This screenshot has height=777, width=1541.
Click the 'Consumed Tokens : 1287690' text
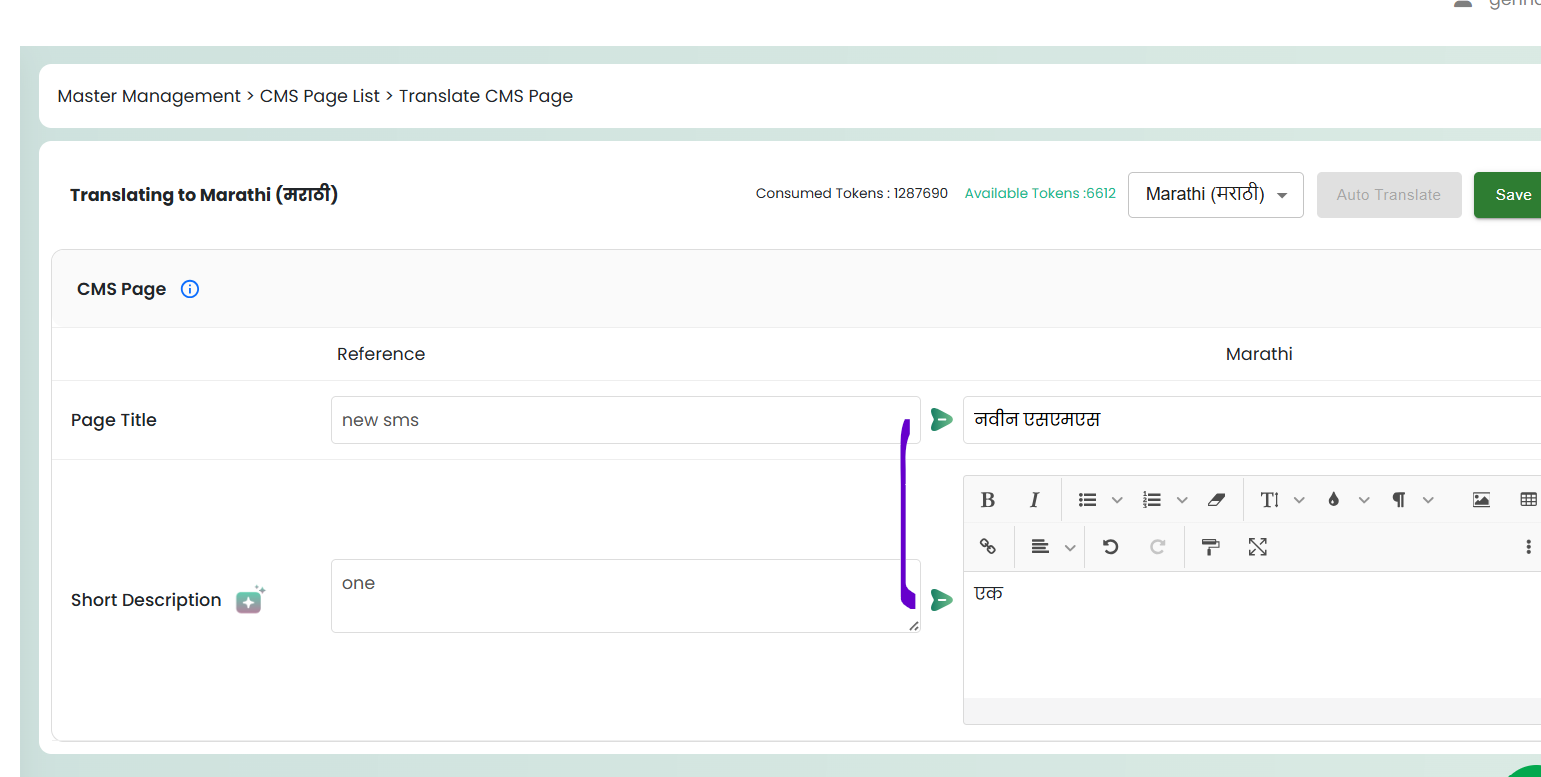pyautogui.click(x=852, y=194)
